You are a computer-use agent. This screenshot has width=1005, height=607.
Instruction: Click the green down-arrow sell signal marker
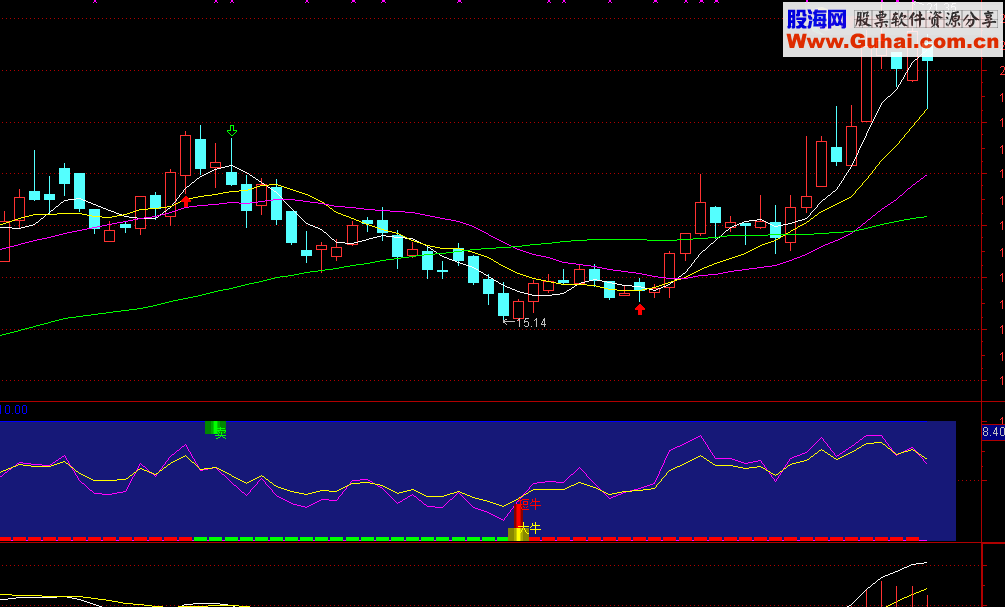point(232,131)
